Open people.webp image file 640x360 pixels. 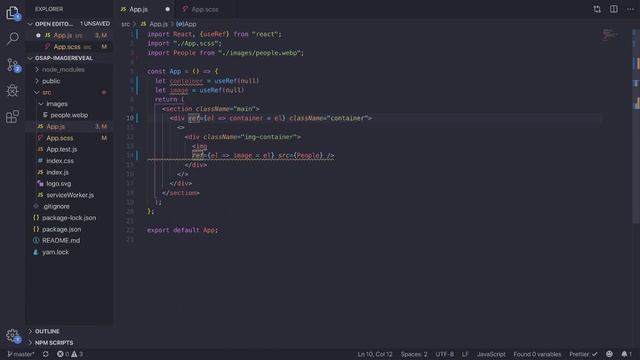tap(69, 115)
